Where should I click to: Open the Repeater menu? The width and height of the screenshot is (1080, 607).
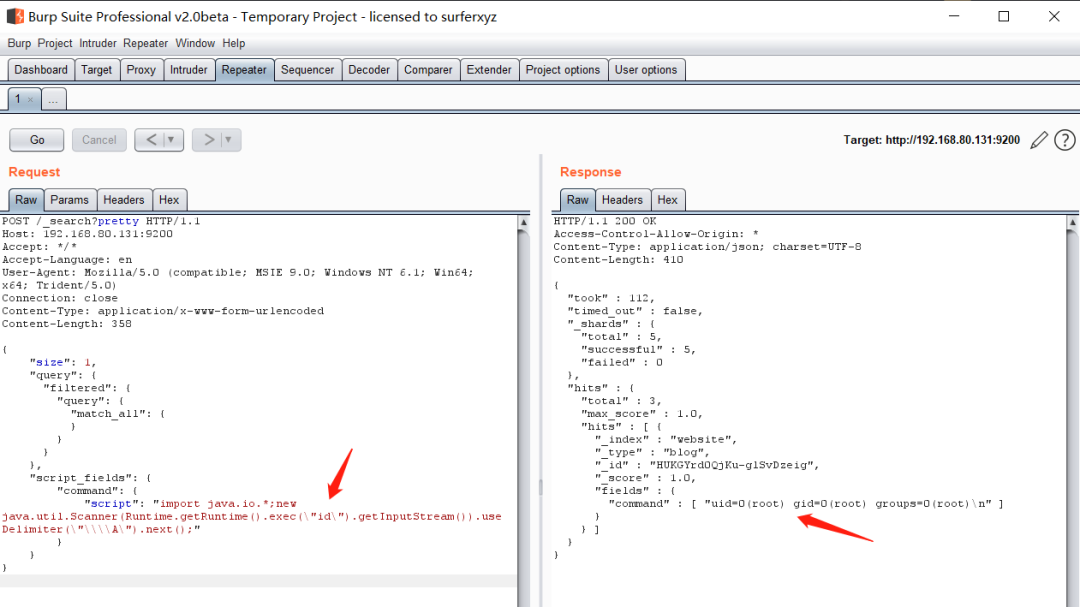coord(145,43)
